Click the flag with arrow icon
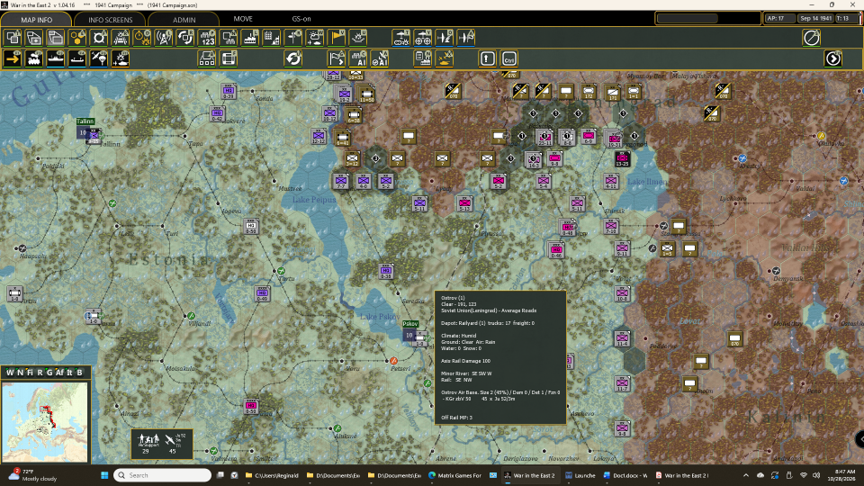864x486 pixels. pos(337,58)
